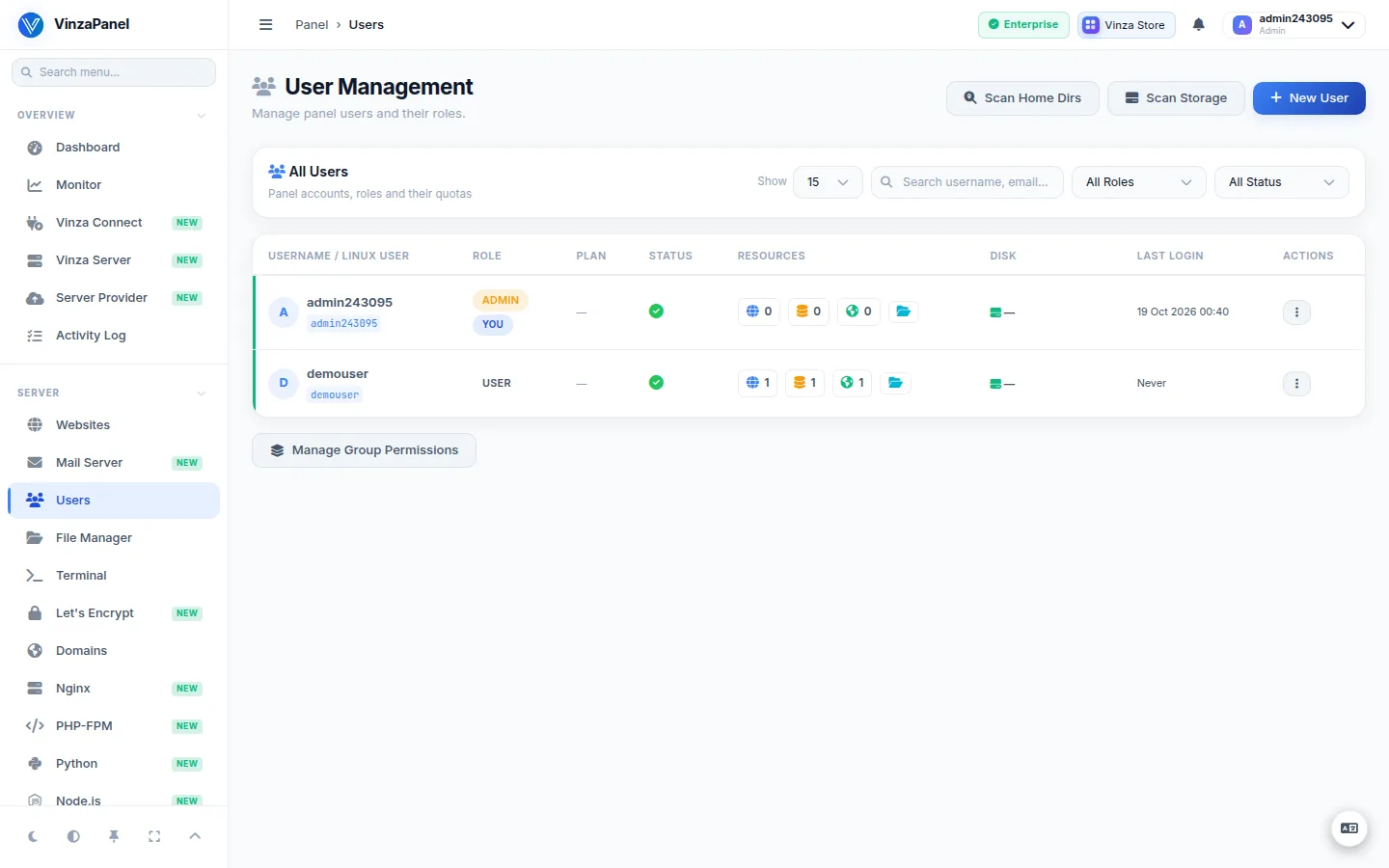Image resolution: width=1389 pixels, height=868 pixels.
Task: Open actions menu for admin243095
Action: click(1296, 312)
